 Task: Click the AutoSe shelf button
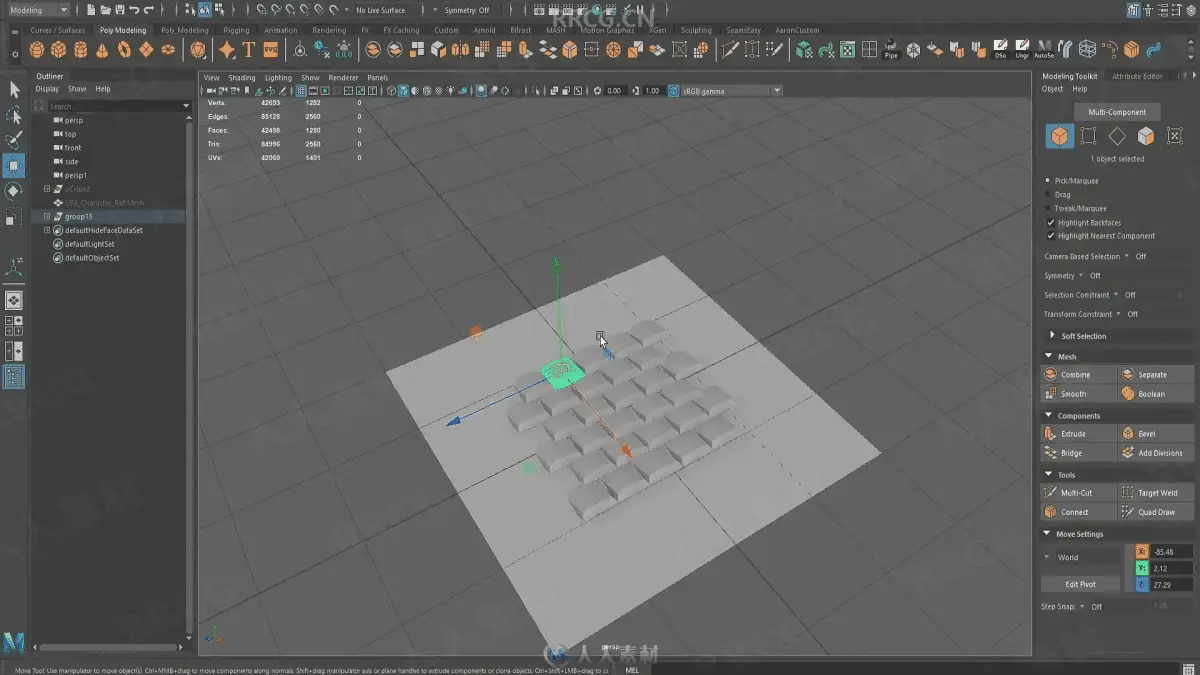tap(1044, 50)
